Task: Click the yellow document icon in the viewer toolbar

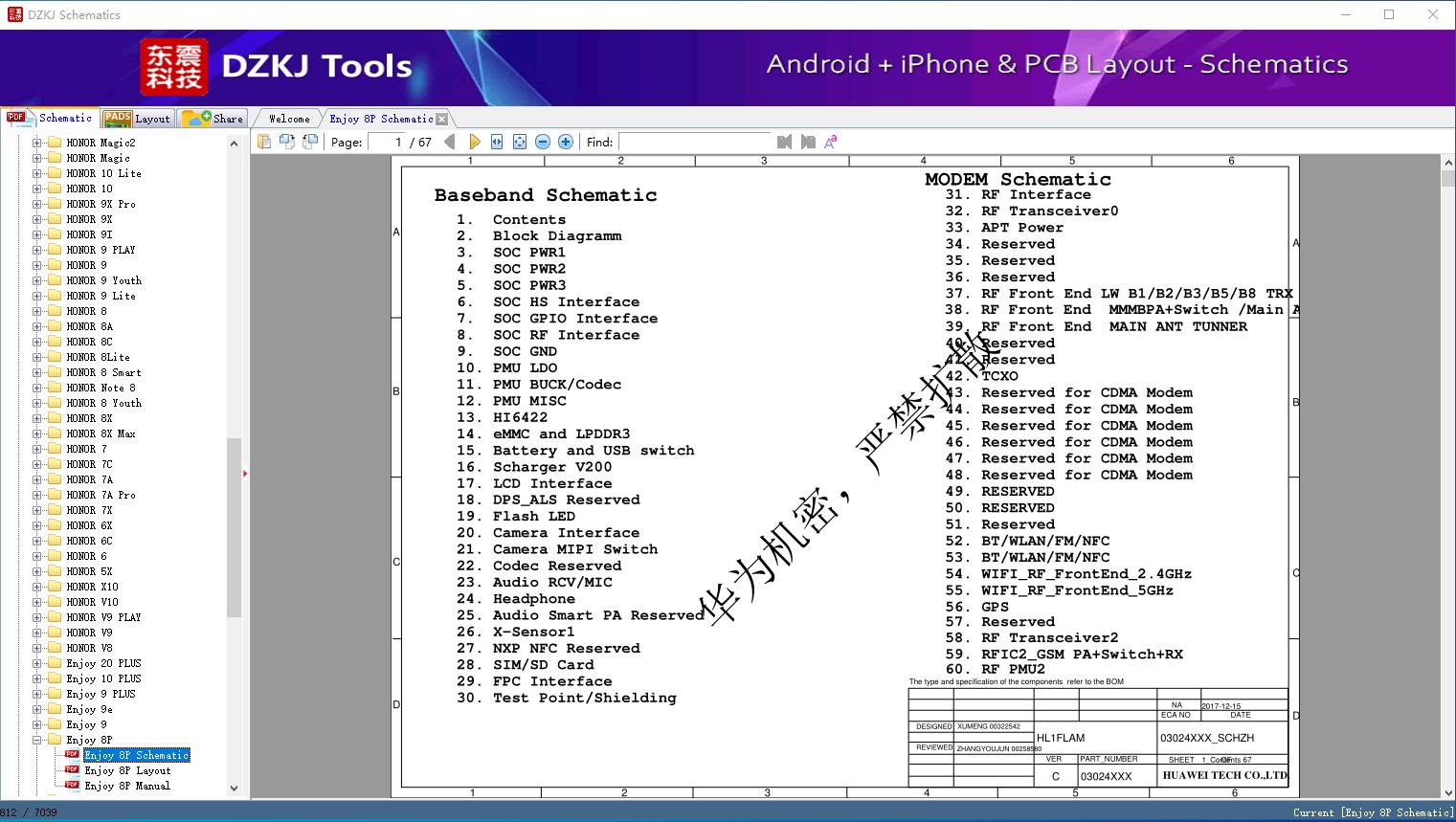Action: point(265,142)
